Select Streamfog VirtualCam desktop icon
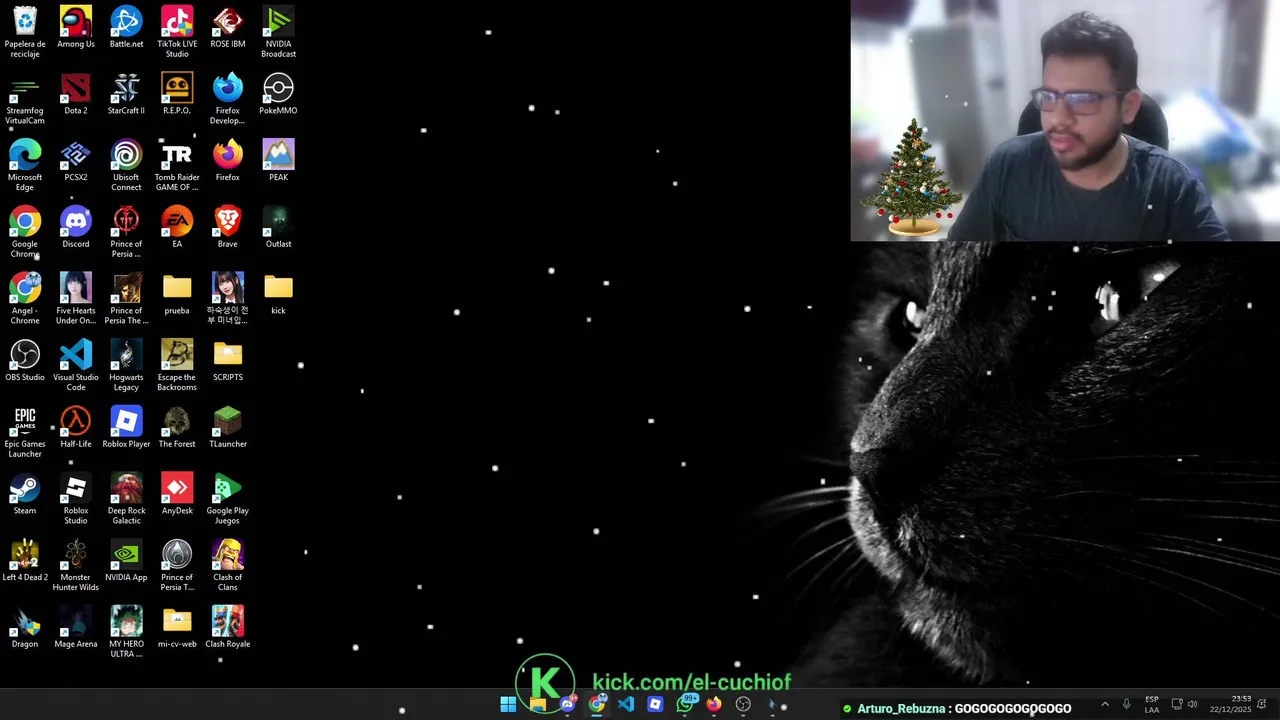 pyautogui.click(x=25, y=99)
